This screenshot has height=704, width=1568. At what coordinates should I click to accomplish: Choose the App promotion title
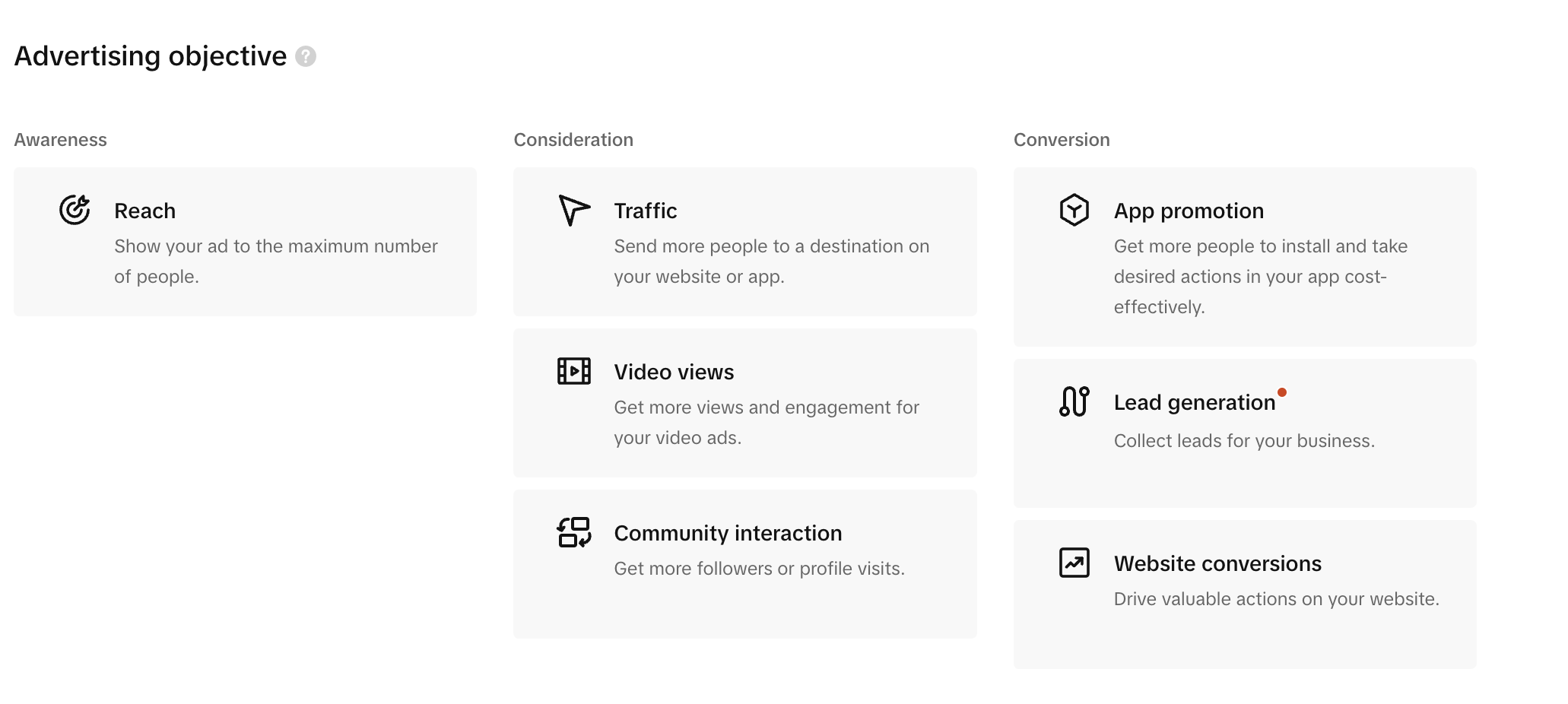tap(1189, 211)
